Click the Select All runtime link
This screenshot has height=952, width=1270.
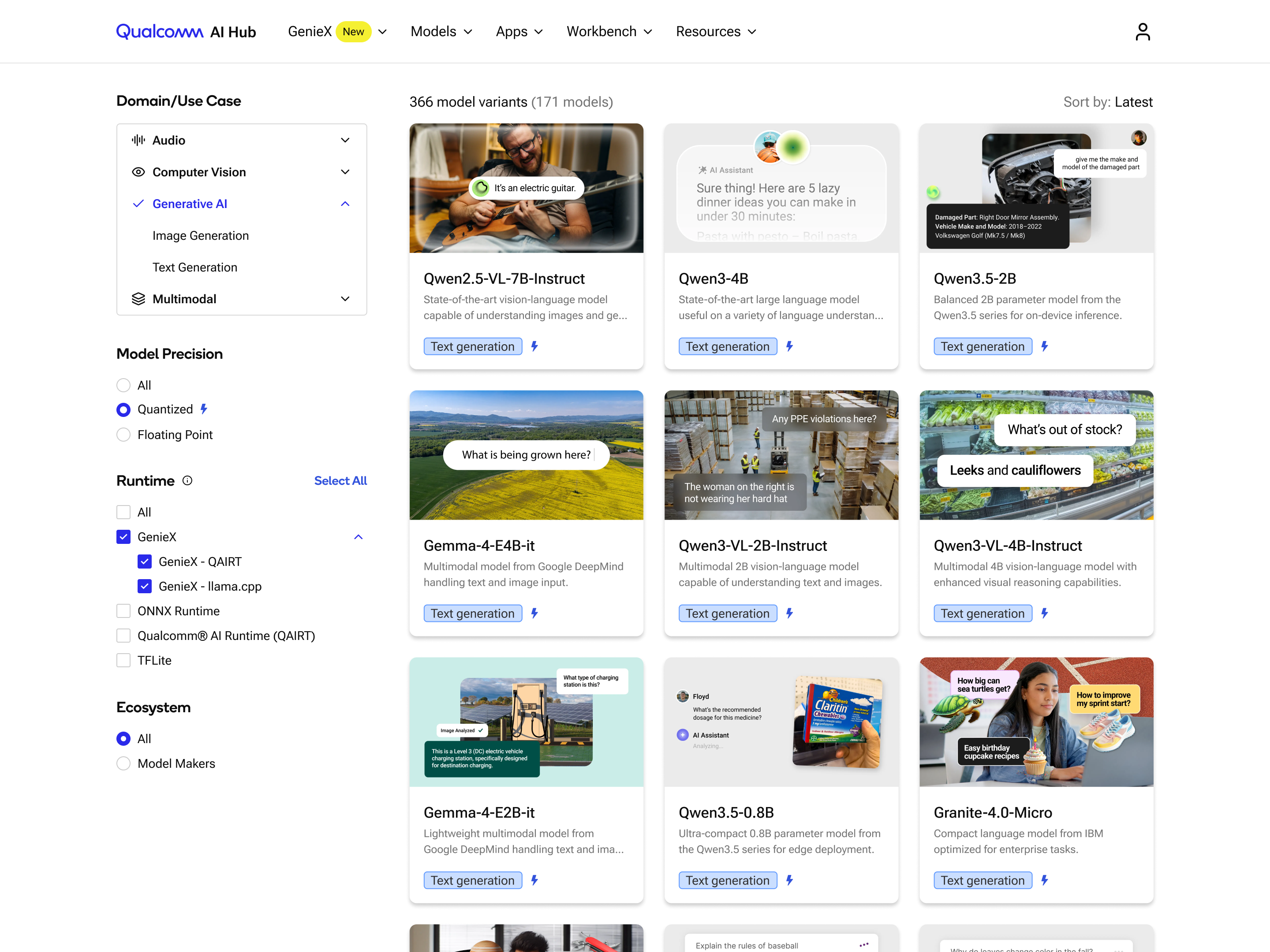tap(340, 481)
